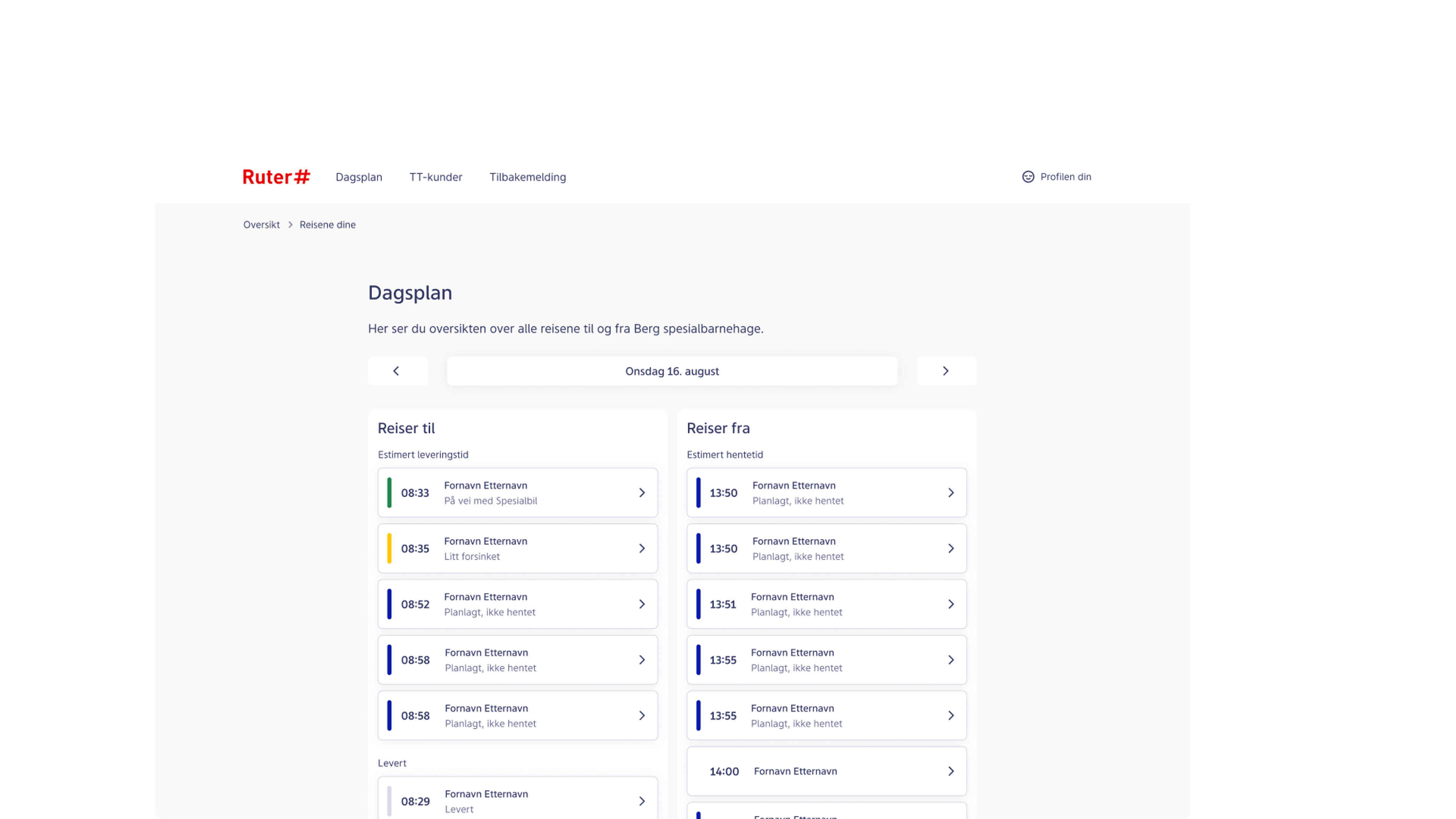The width and height of the screenshot is (1456, 819).
Task: Click the smiley profile icon
Action: (1028, 177)
